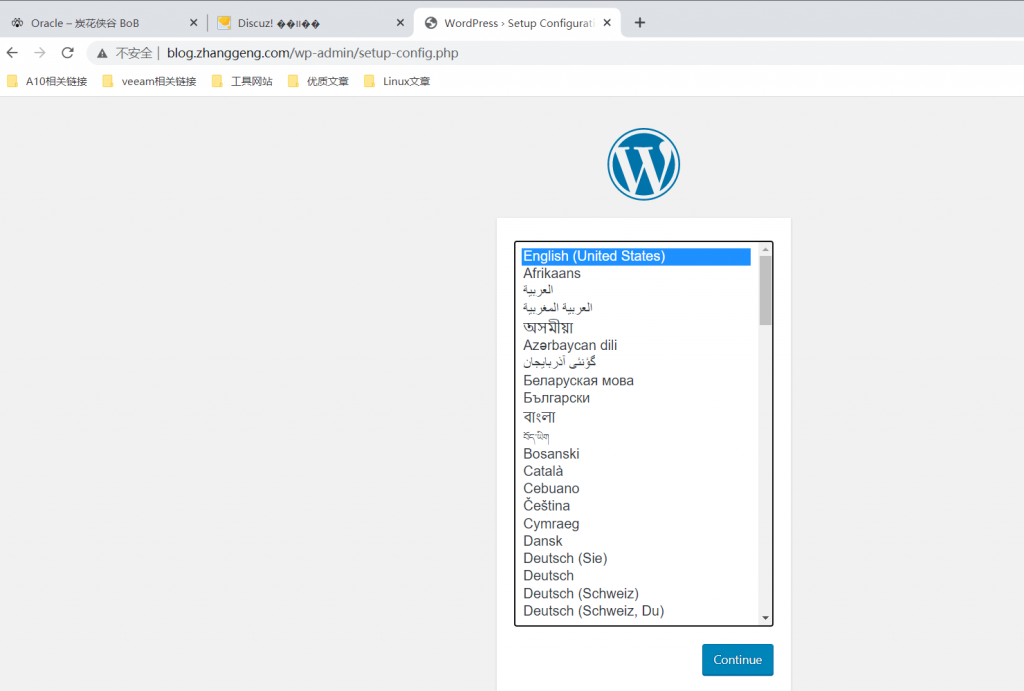This screenshot has height=691, width=1024.
Task: Click the Continue button
Action: (737, 660)
